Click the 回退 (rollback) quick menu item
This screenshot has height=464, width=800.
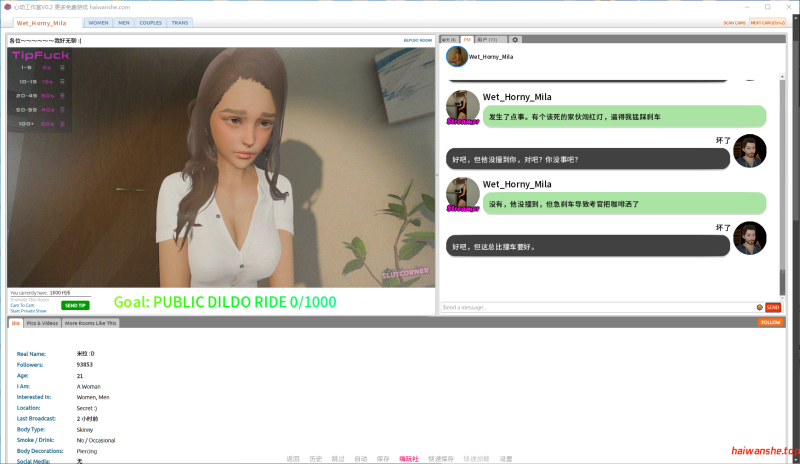(x=293, y=459)
